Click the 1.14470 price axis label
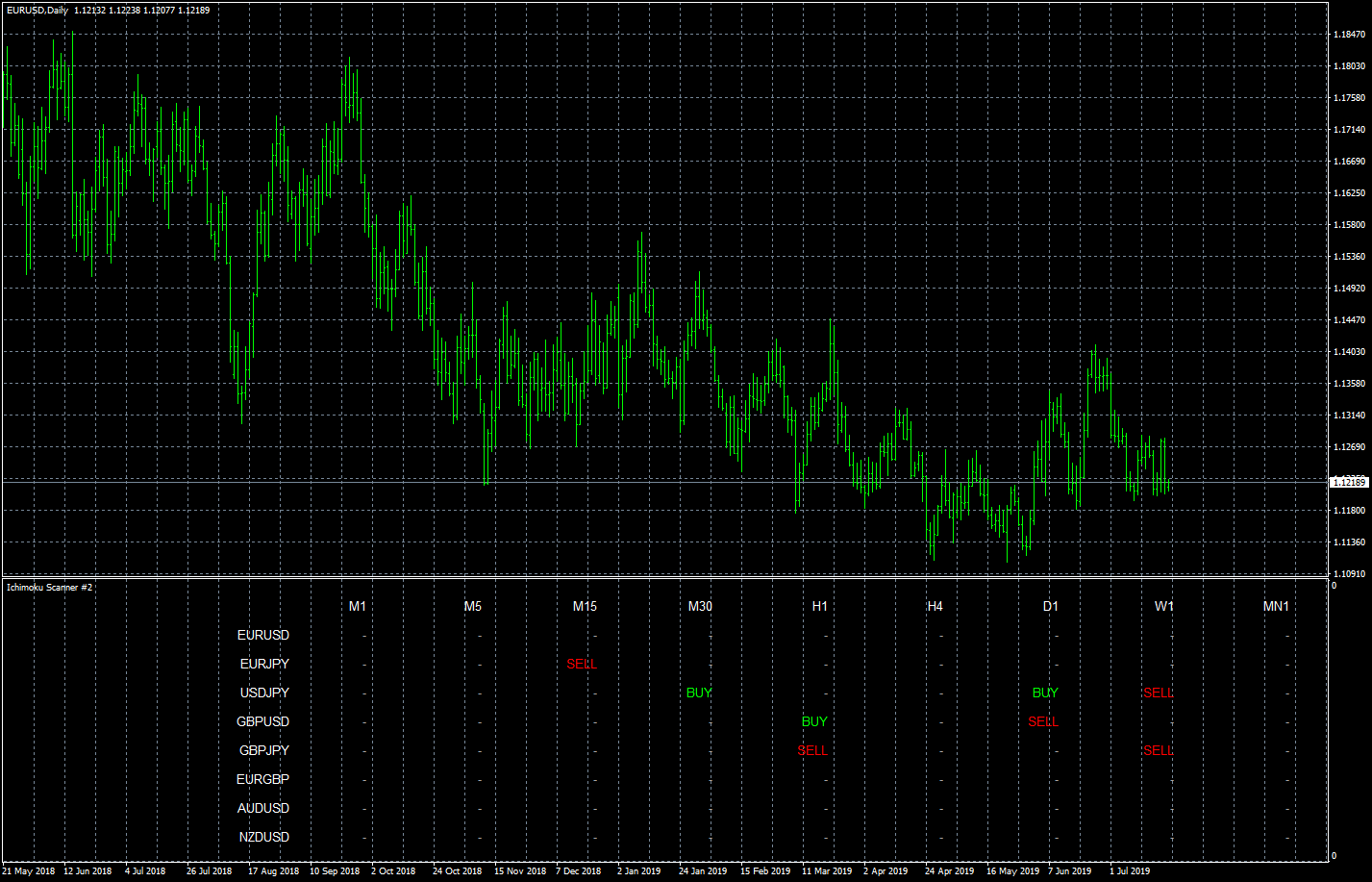Image resolution: width=1372 pixels, height=882 pixels. [1348, 320]
